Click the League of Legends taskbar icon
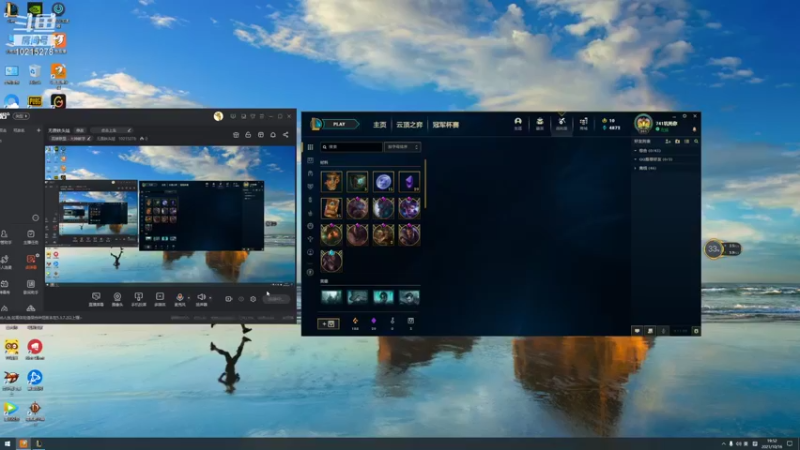Image resolution: width=800 pixels, height=450 pixels. pyautogui.click(x=38, y=444)
